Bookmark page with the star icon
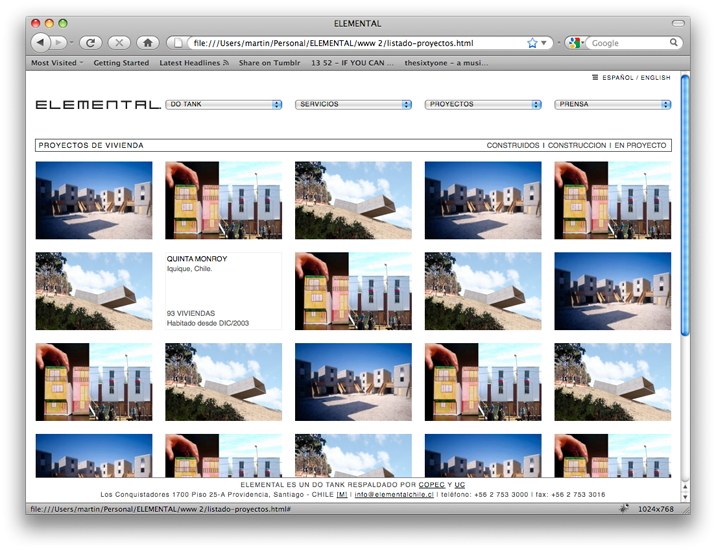 tap(532, 43)
